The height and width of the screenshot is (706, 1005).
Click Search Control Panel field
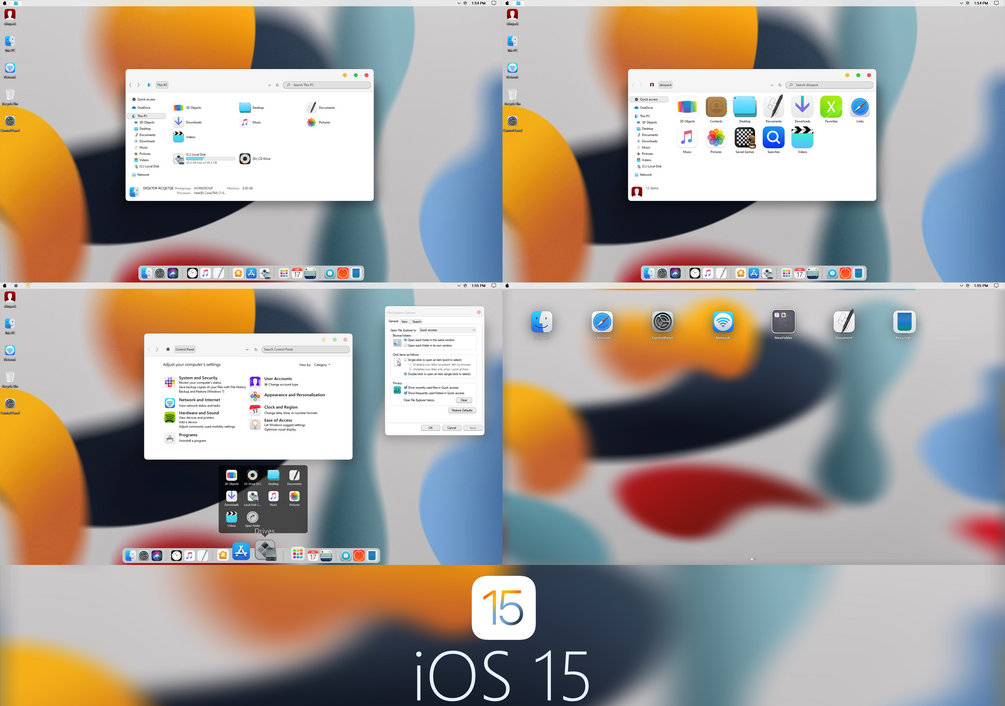pos(305,349)
